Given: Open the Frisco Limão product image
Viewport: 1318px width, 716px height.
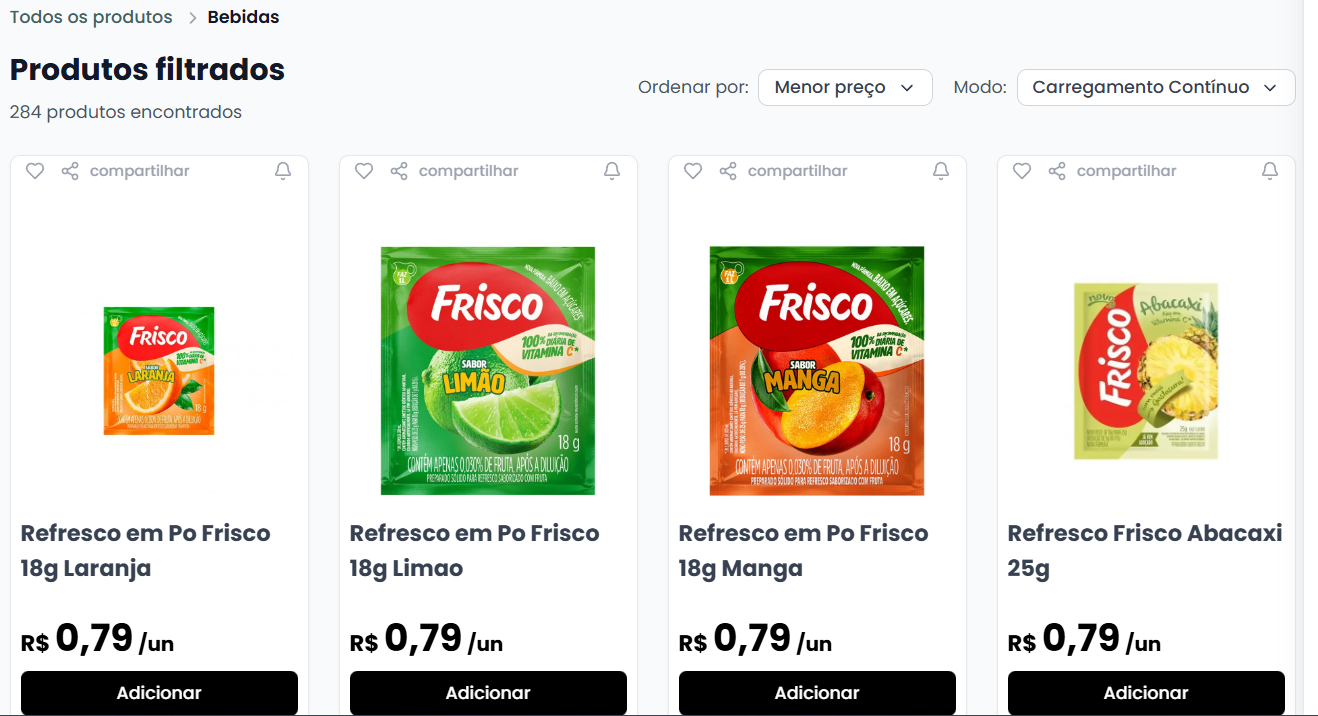Looking at the screenshot, I should (x=488, y=371).
